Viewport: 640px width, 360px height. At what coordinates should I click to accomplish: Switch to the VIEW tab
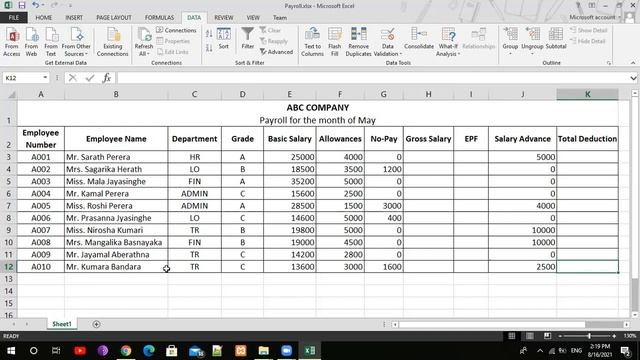point(253,18)
